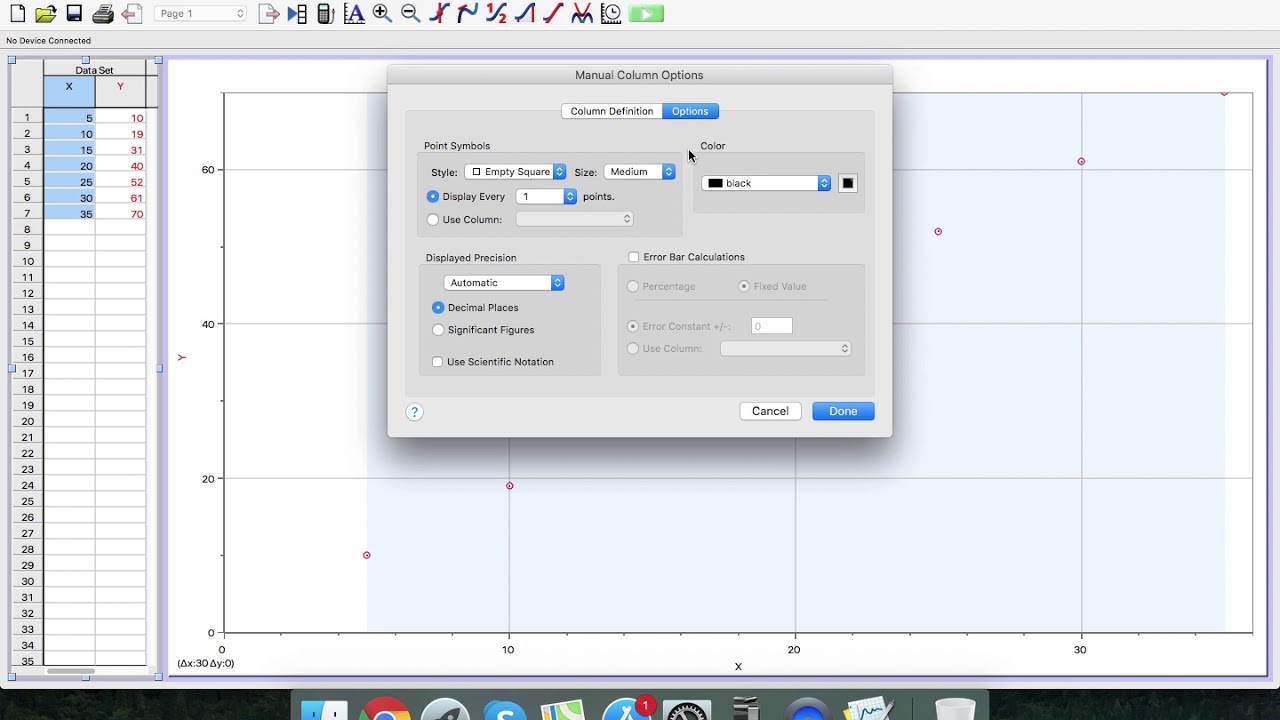Screen dimensions: 1280x720
Task: Click the graph's Y axis label
Action: point(182,357)
